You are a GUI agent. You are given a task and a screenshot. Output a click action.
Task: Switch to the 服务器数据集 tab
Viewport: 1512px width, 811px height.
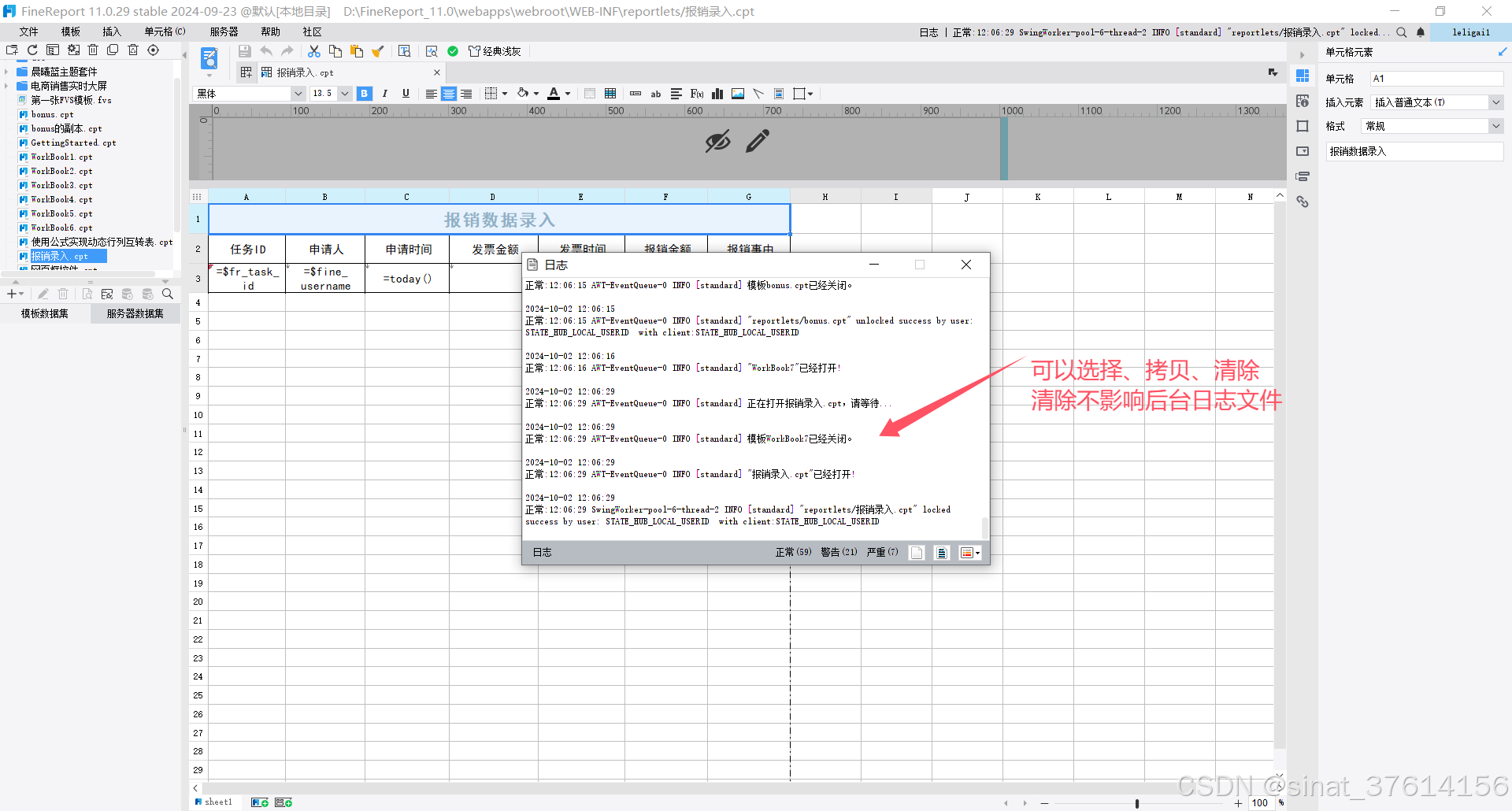[135, 313]
